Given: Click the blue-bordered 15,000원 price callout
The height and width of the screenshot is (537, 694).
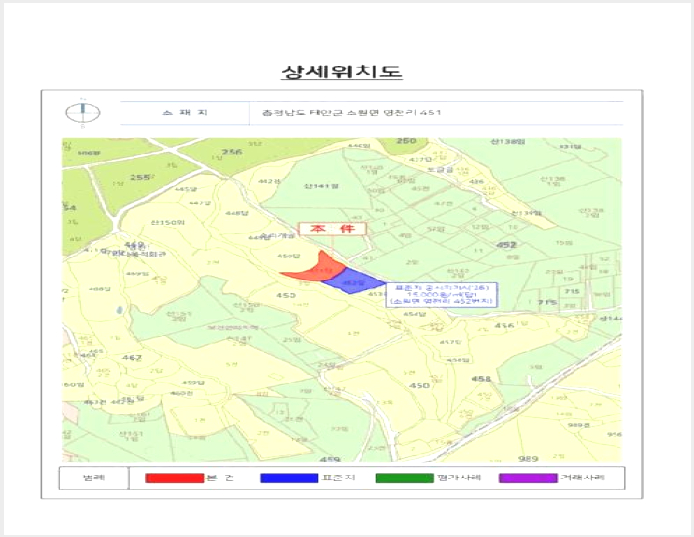Looking at the screenshot, I should [441, 294].
